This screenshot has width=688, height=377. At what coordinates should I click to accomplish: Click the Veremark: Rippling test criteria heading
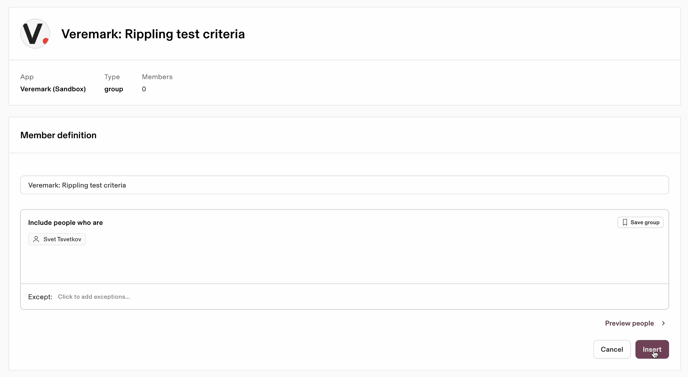[x=153, y=34]
